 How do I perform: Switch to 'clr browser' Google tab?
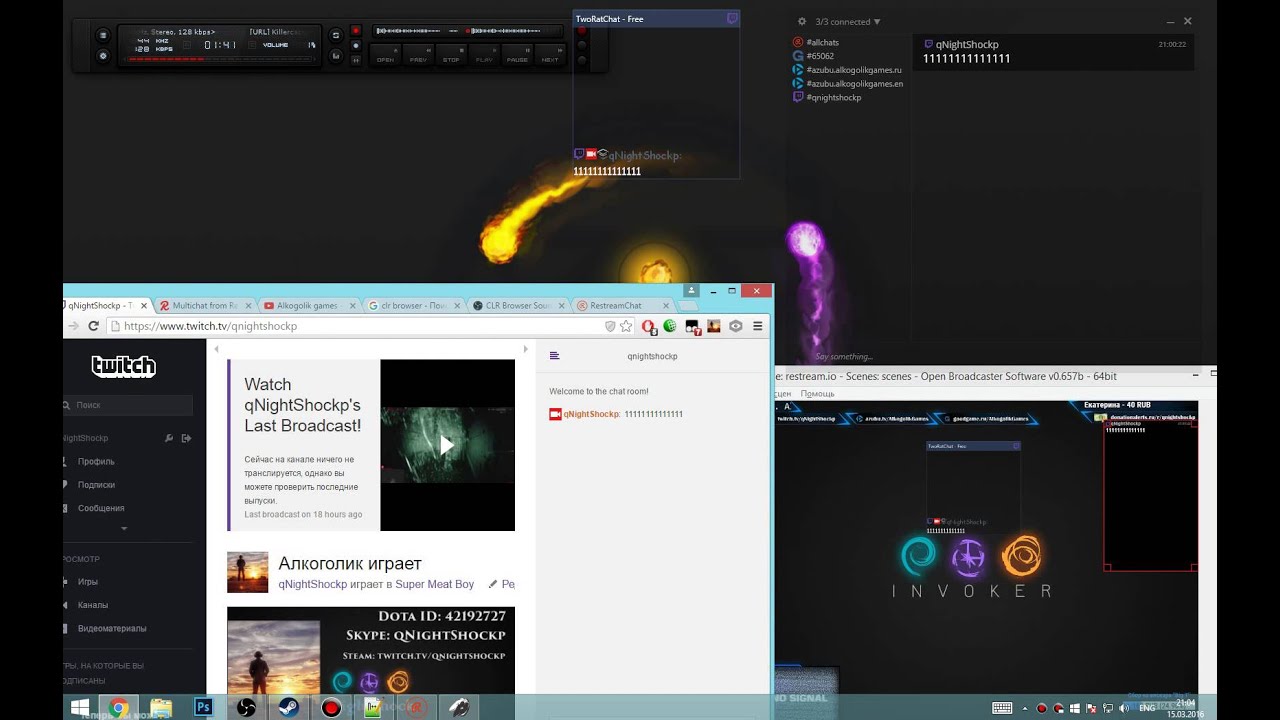pos(412,305)
